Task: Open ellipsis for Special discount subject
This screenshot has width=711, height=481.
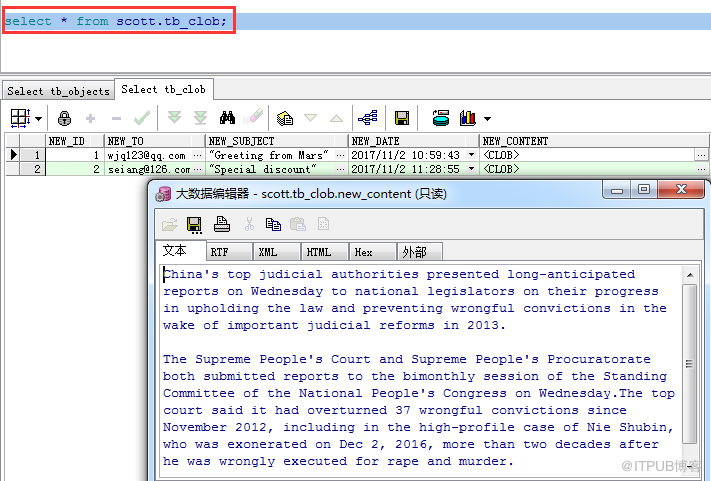Action: (341, 169)
